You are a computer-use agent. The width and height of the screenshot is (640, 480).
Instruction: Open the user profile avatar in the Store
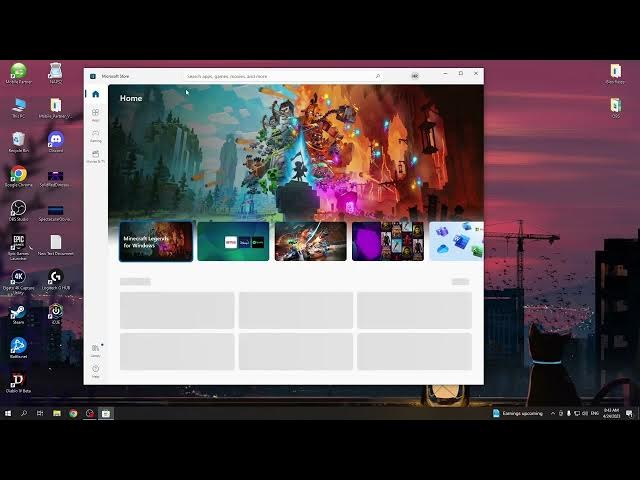coord(415,76)
